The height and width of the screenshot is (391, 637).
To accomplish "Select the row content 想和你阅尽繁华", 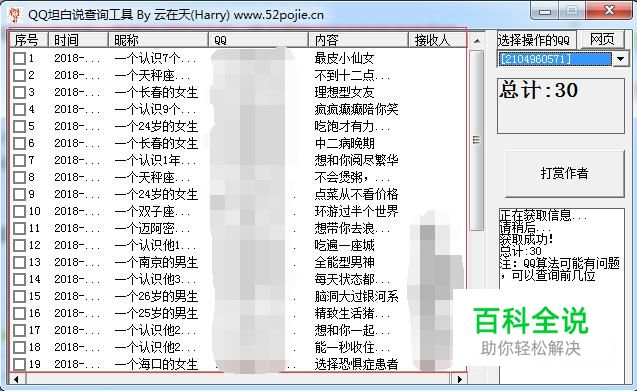I will (356, 161).
